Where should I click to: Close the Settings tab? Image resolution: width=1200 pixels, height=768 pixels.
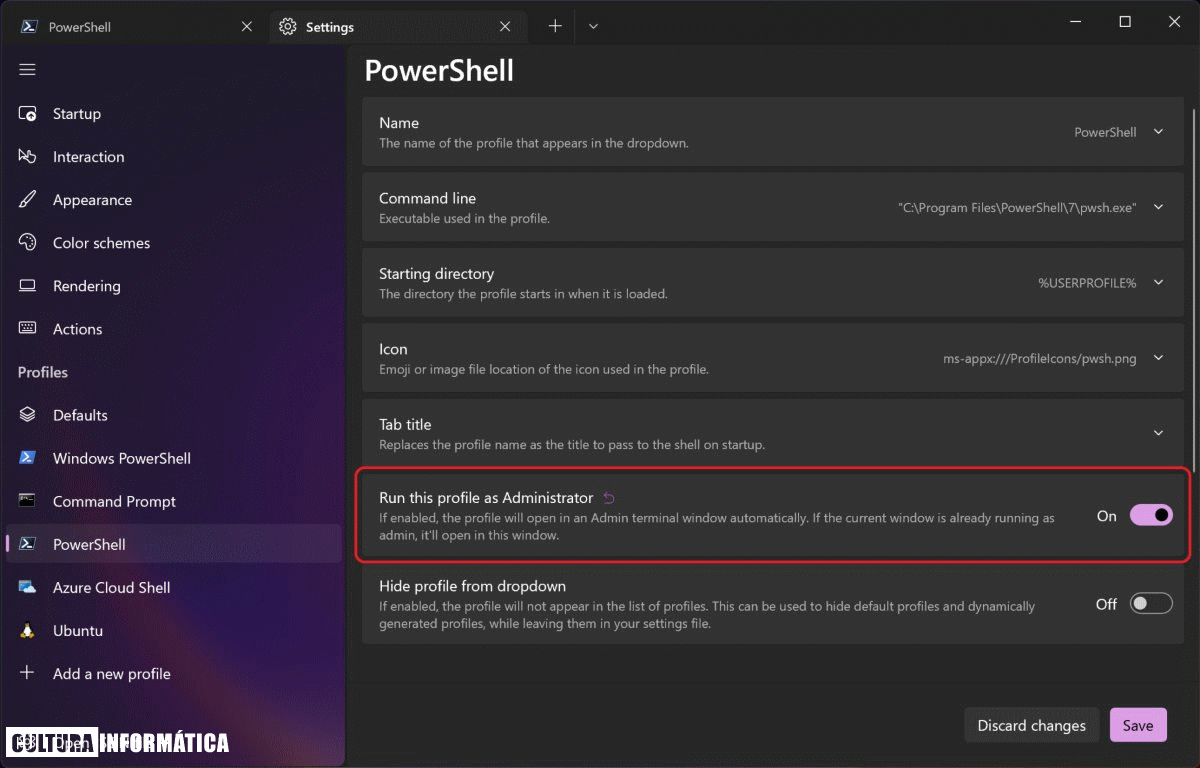(x=506, y=27)
